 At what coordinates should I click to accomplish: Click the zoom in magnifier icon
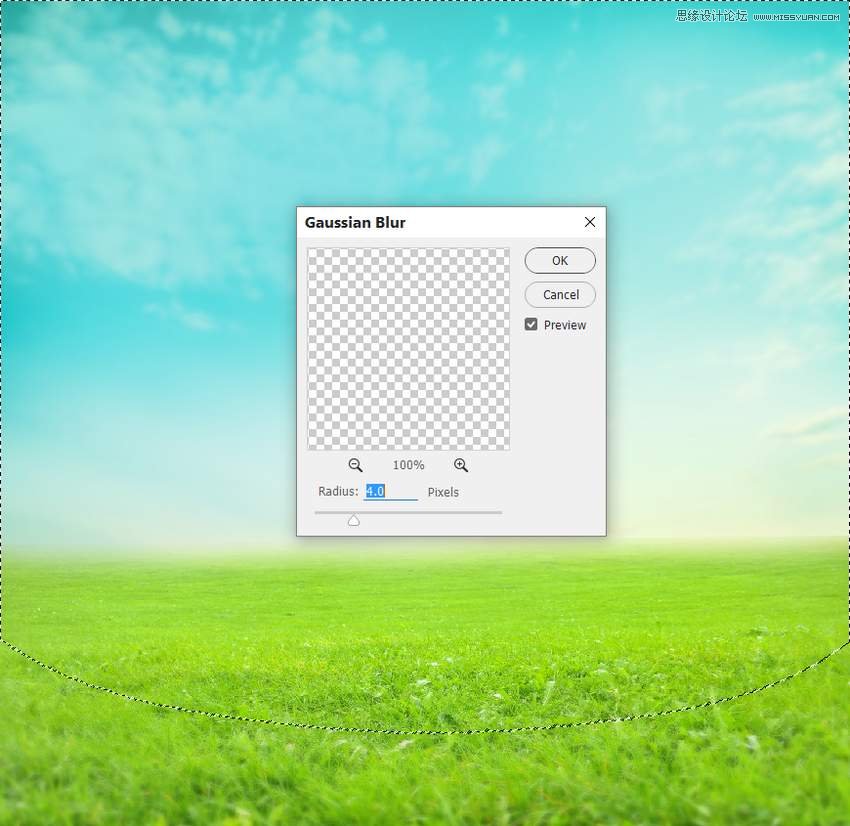pyautogui.click(x=461, y=465)
